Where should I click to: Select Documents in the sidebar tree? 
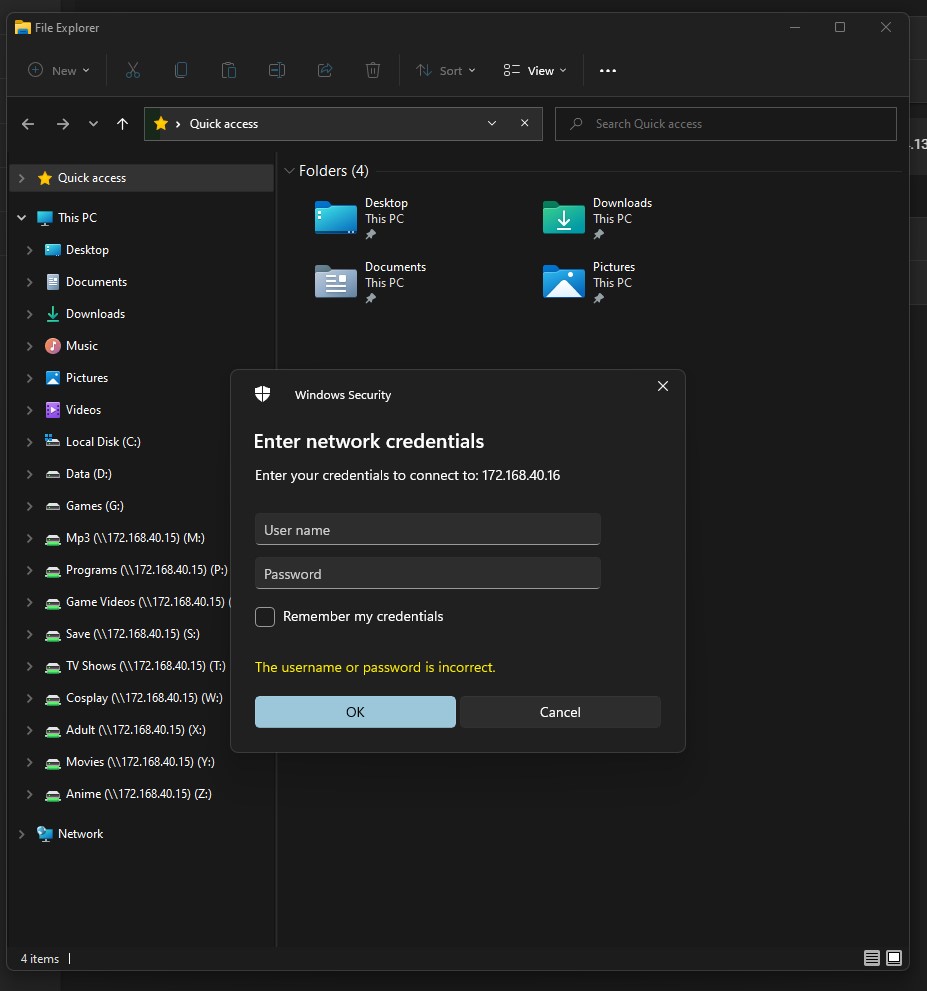tap(97, 282)
